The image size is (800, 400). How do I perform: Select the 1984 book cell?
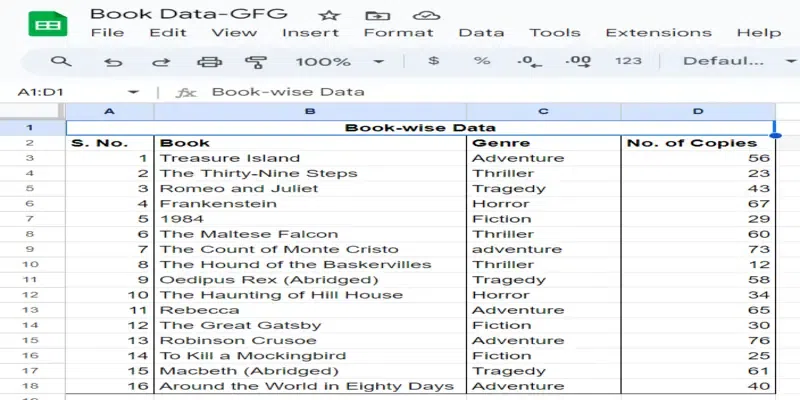coord(310,219)
